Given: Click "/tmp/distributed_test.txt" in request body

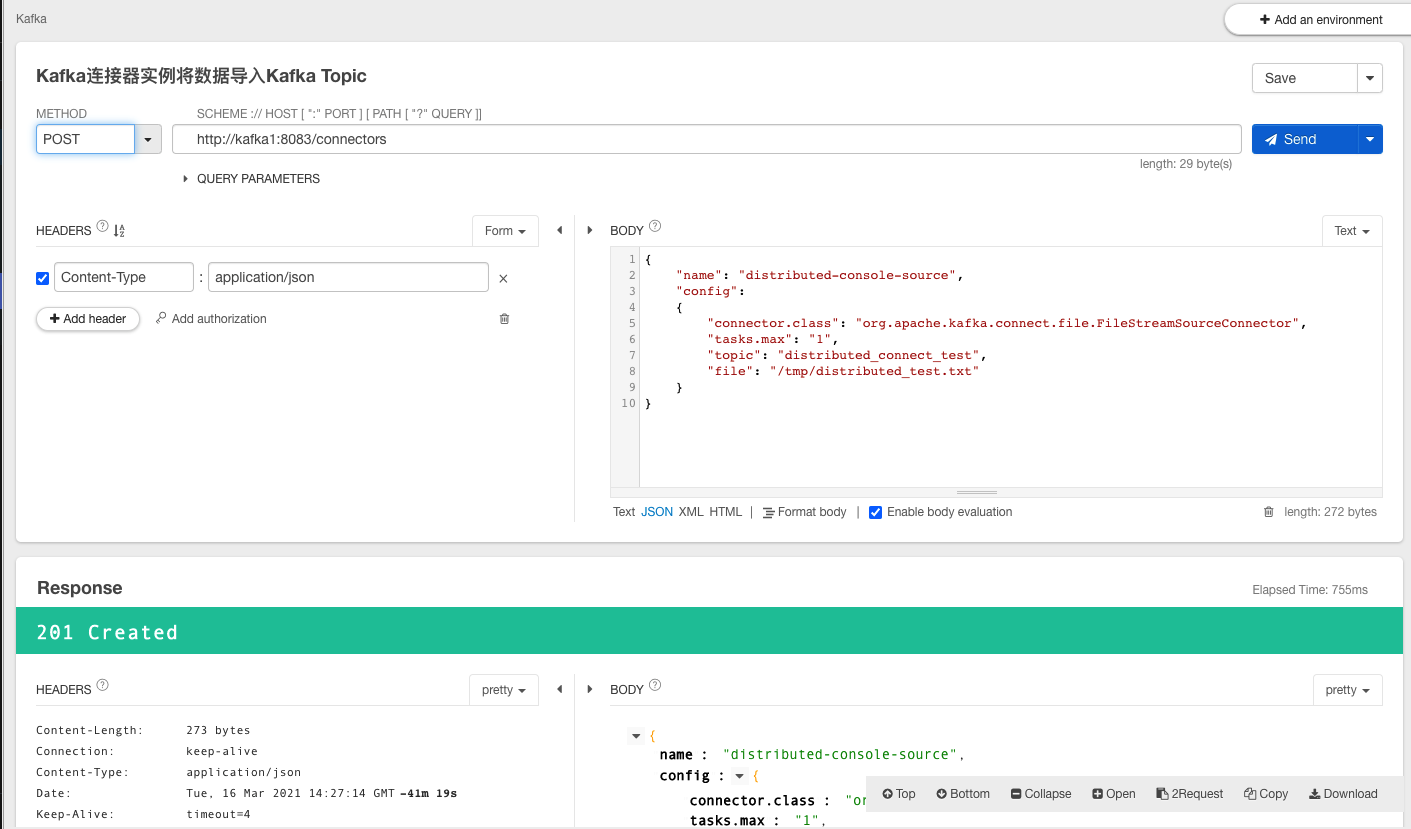Looking at the screenshot, I should pyautogui.click(x=872, y=371).
